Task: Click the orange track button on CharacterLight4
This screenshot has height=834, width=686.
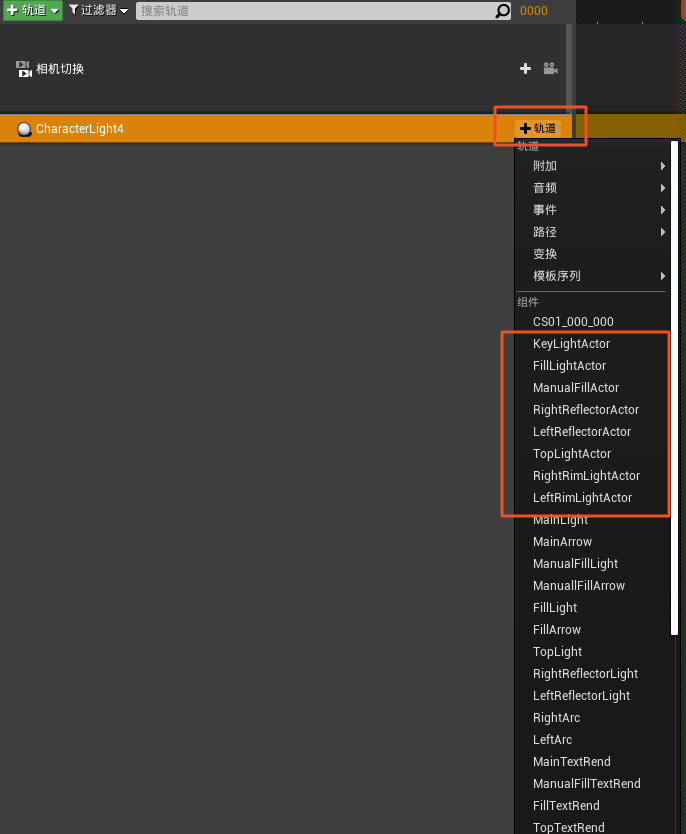Action: point(538,128)
